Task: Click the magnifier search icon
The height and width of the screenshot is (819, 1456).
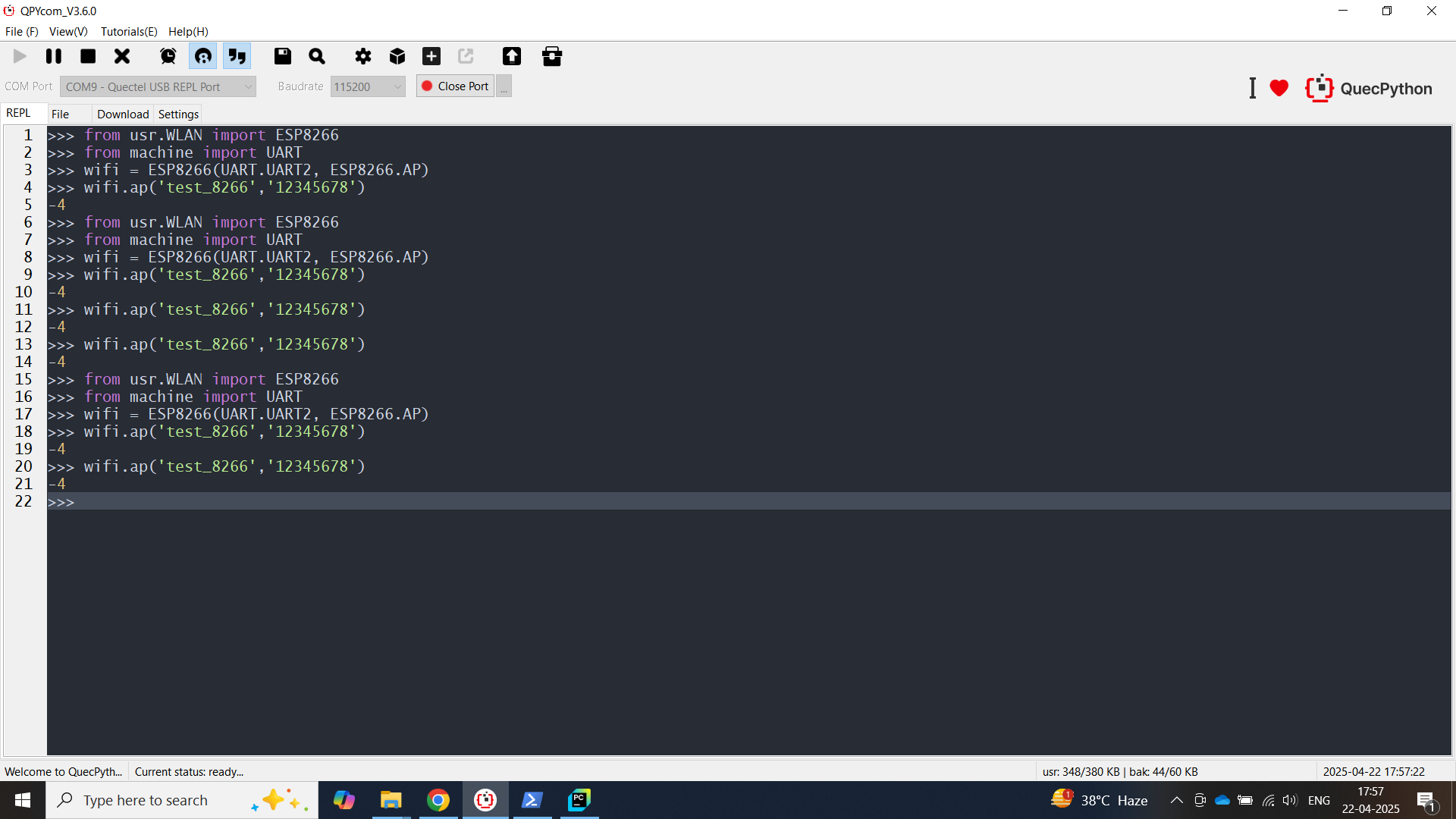Action: 317,56
